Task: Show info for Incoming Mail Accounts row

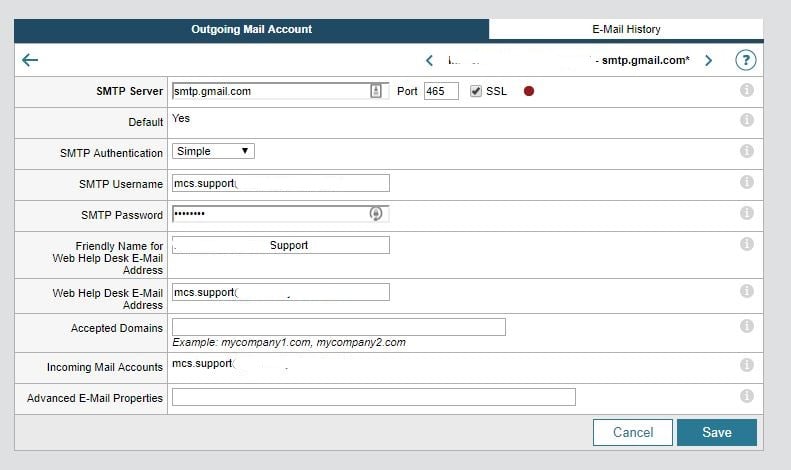Action: click(x=747, y=365)
